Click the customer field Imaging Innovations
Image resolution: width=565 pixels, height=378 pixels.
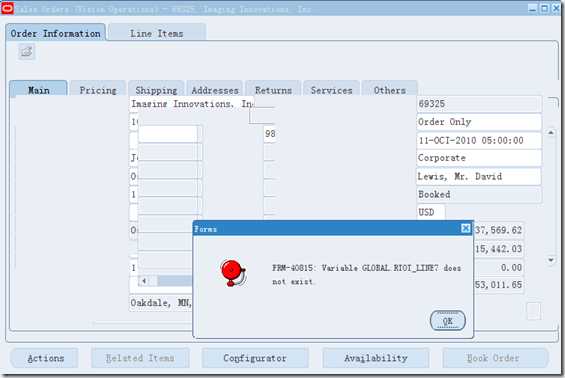[x=192, y=104]
